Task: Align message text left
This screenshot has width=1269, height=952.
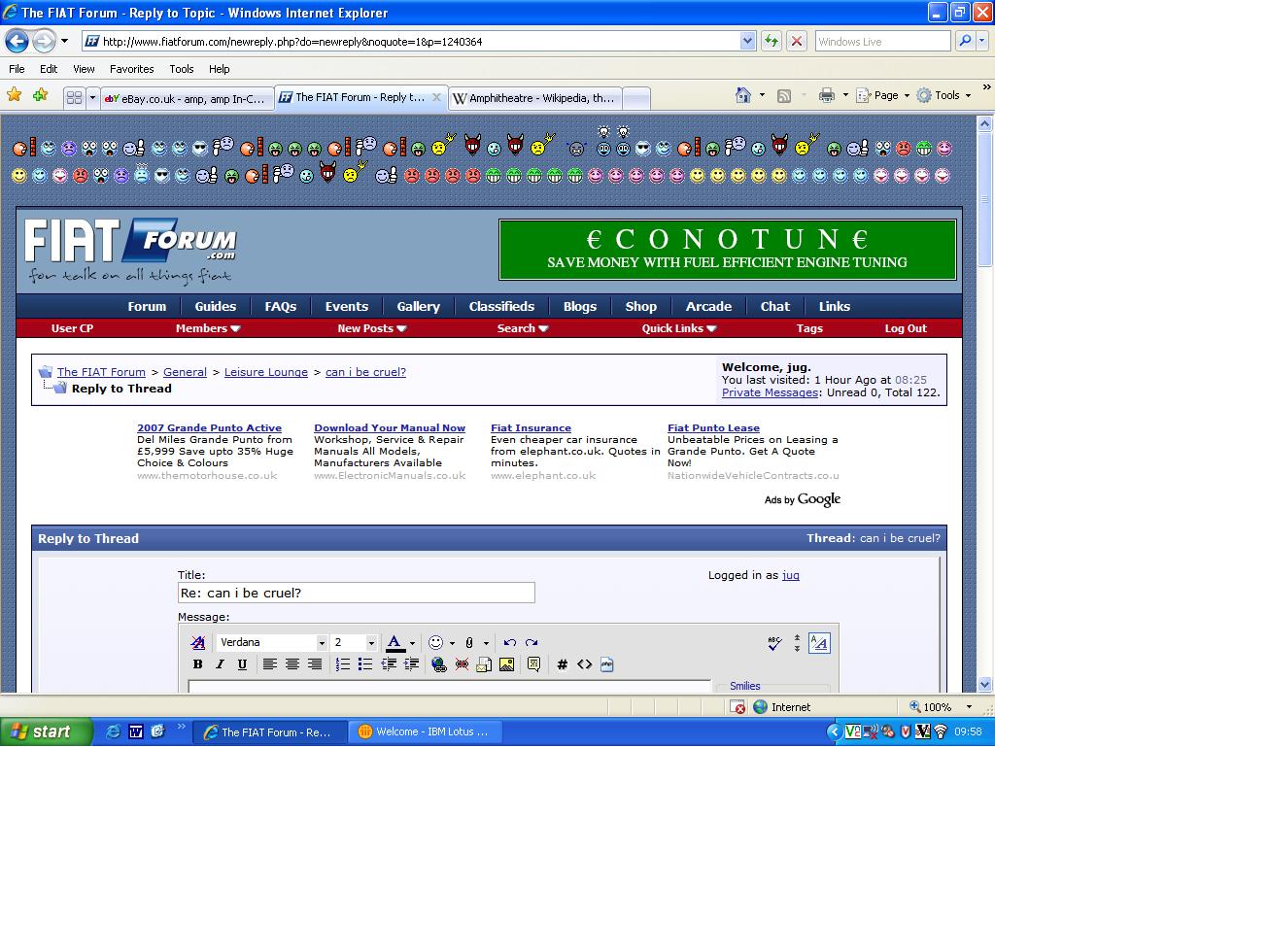Action: tap(270, 664)
